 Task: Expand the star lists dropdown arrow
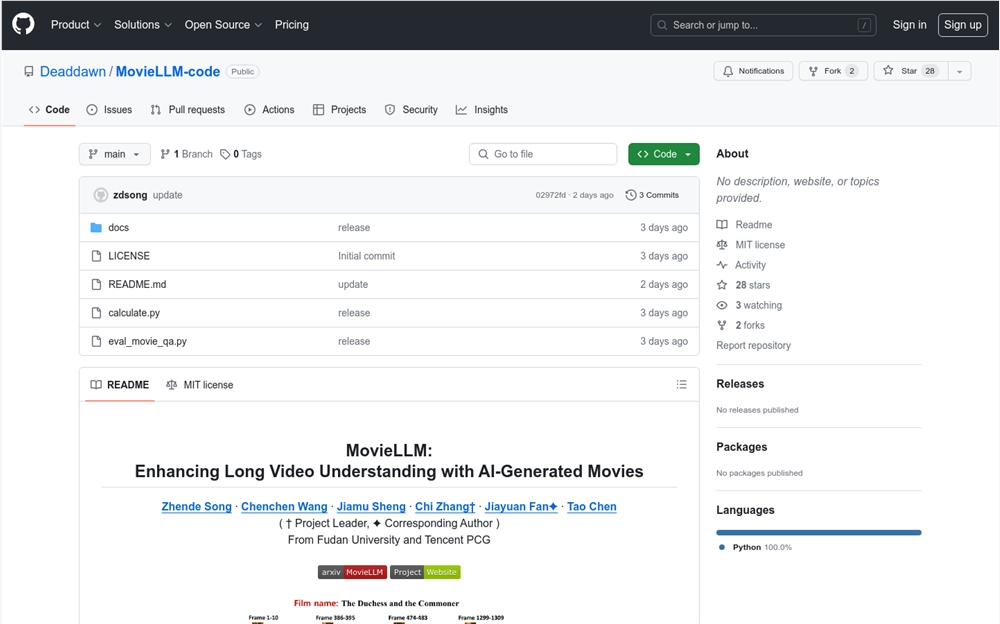(959, 71)
